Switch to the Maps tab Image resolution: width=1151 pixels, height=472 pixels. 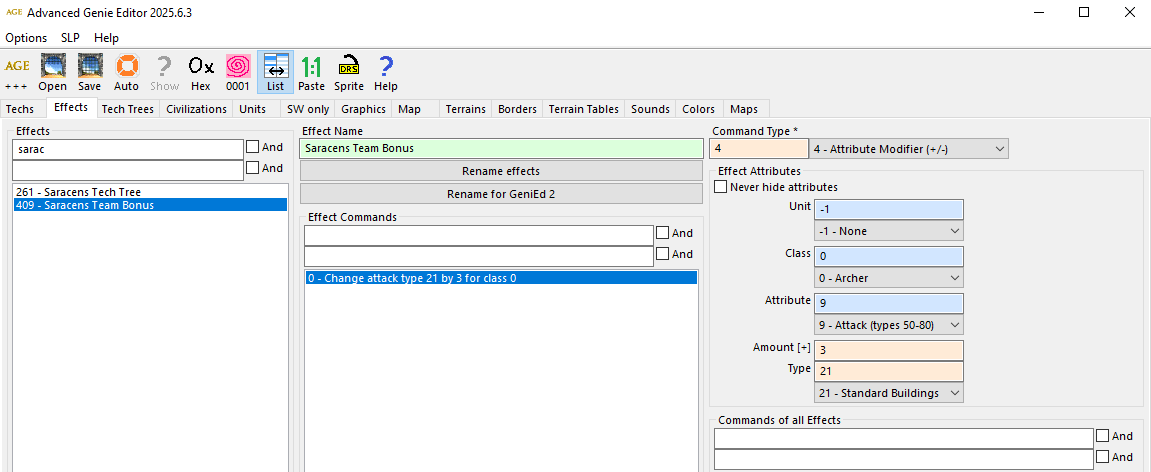744,109
